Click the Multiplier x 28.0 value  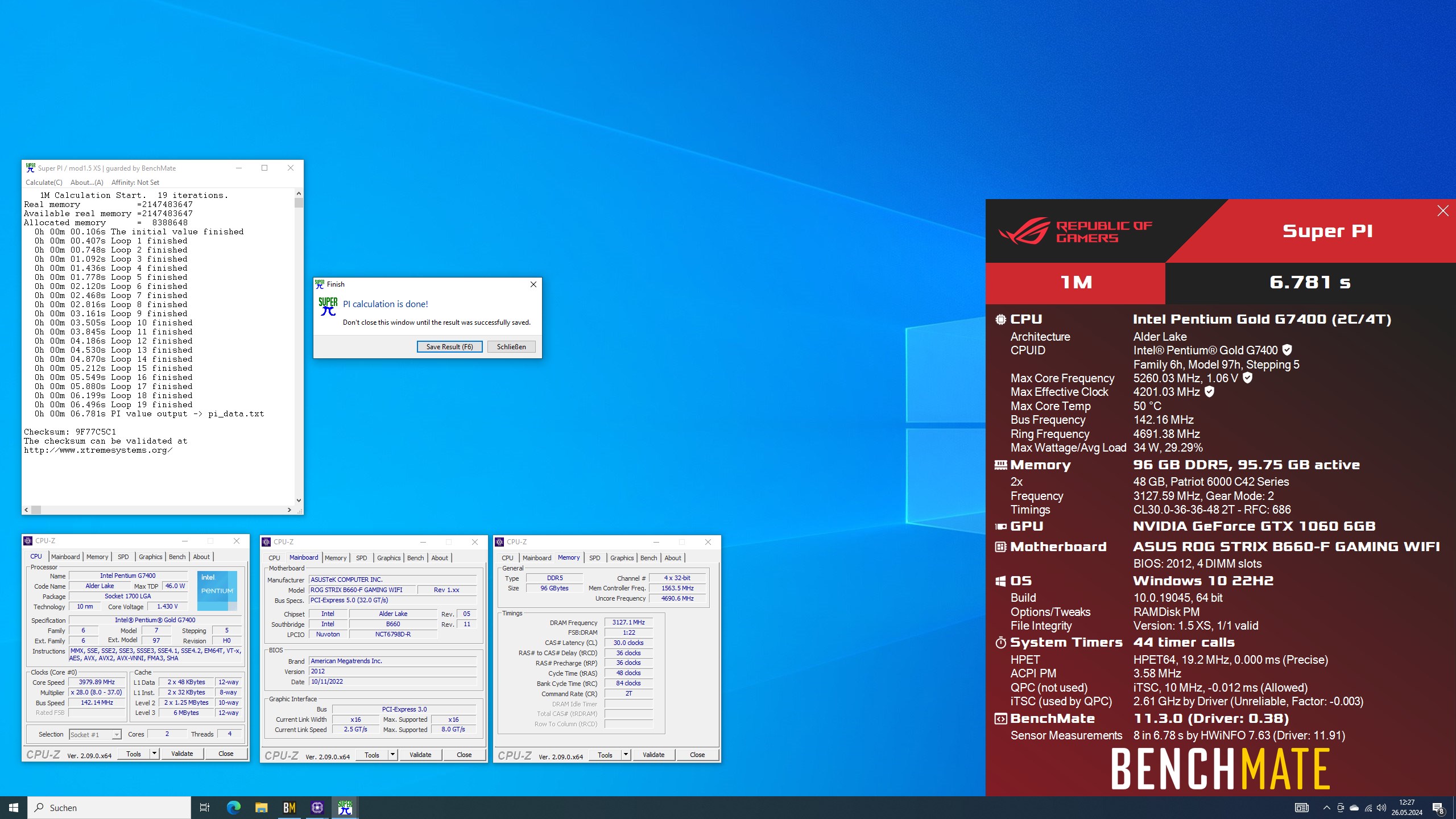coord(97,692)
